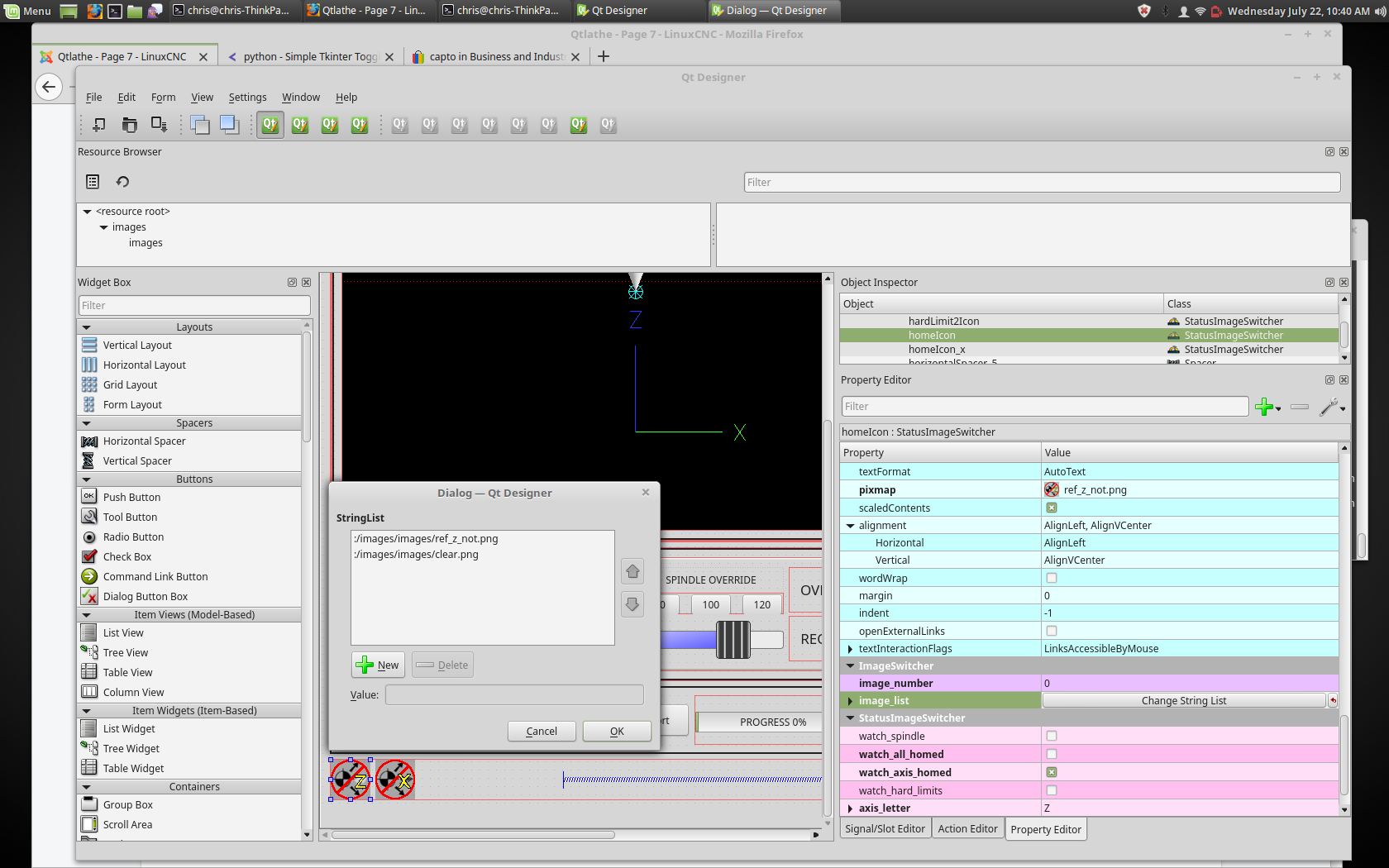Collapse the Layouts section in Widget Box
This screenshot has width=1389, height=868.
tap(87, 326)
